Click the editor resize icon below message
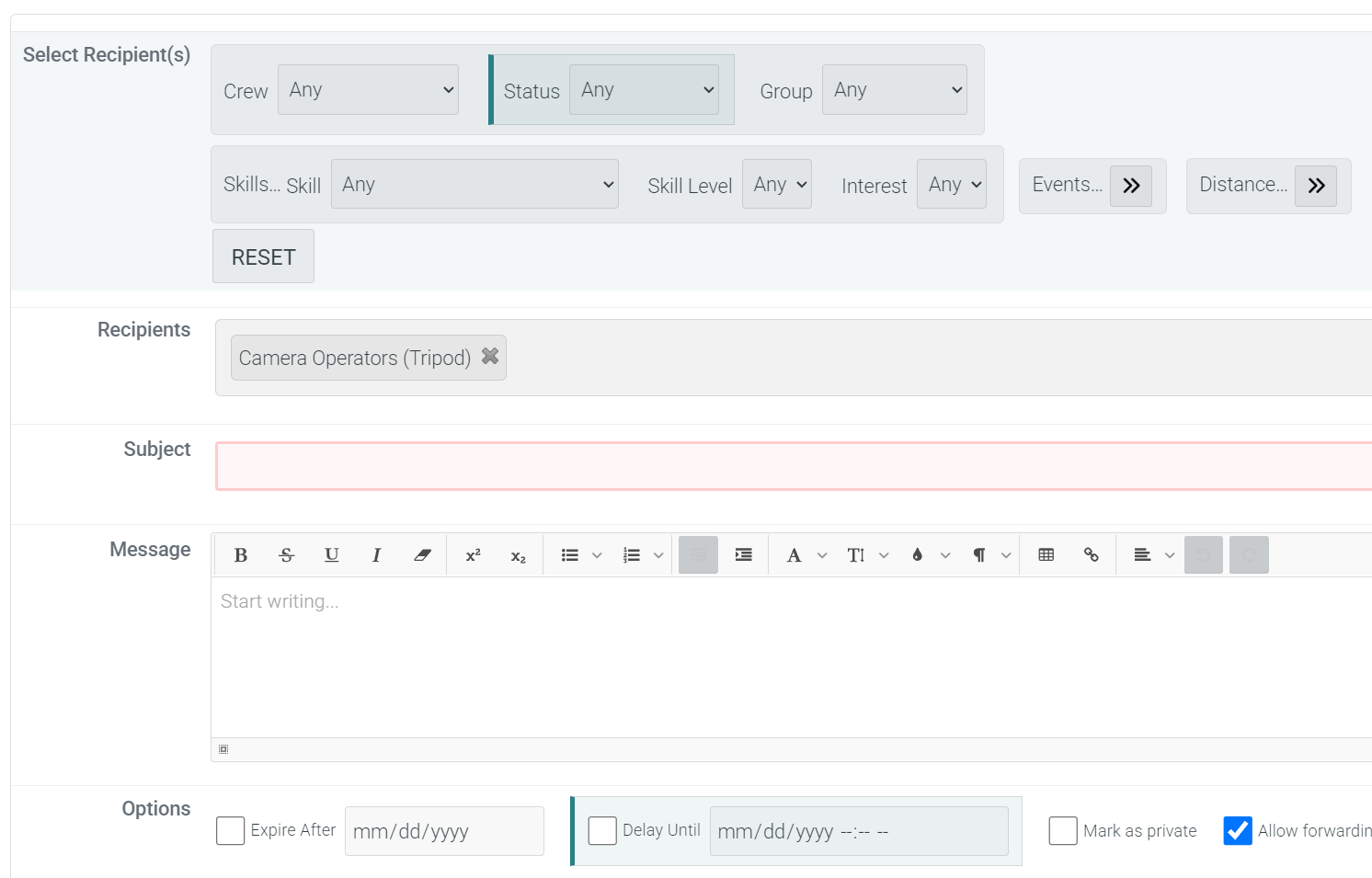 [223, 749]
